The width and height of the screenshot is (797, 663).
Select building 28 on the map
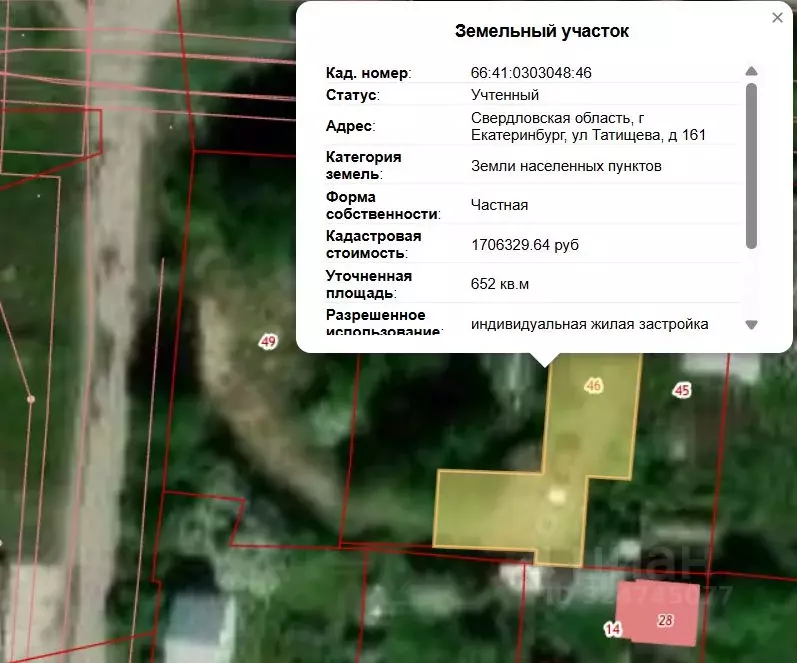[x=657, y=612]
